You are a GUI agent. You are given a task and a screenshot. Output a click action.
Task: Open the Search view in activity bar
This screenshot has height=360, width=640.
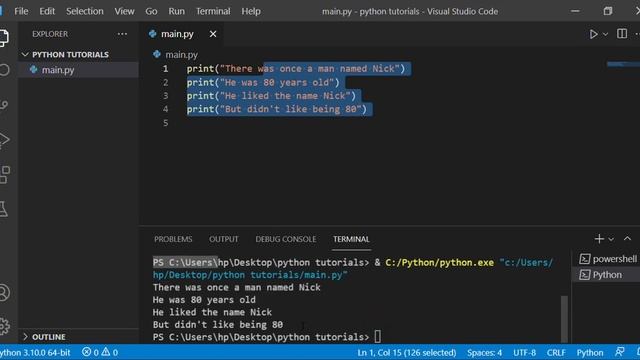(x=4, y=70)
